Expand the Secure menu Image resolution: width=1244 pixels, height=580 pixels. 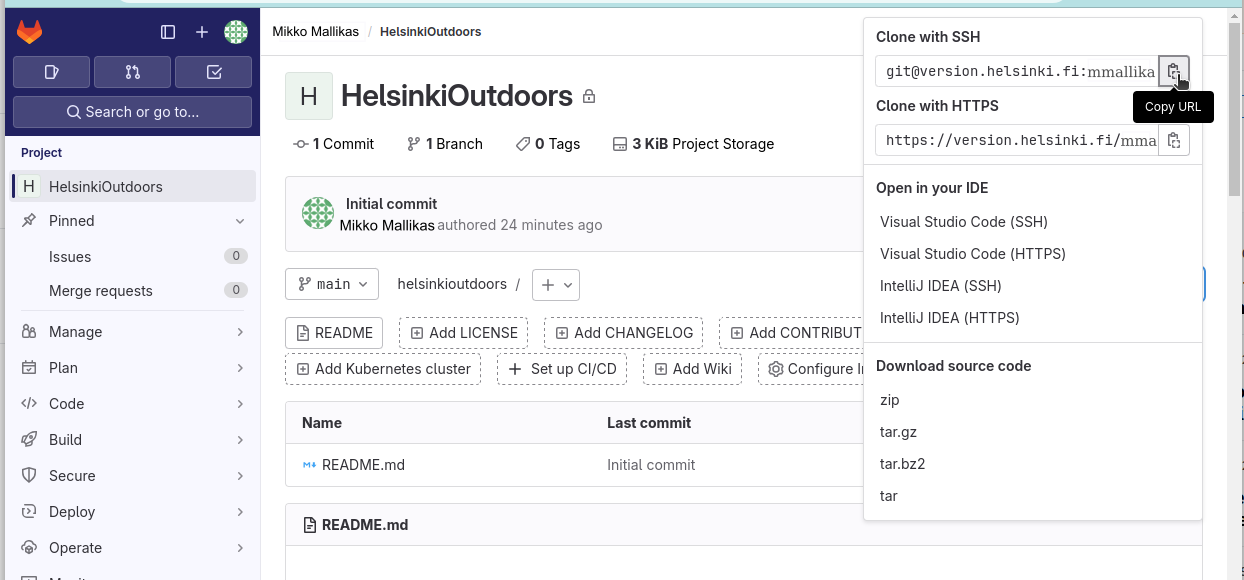[x=133, y=476]
